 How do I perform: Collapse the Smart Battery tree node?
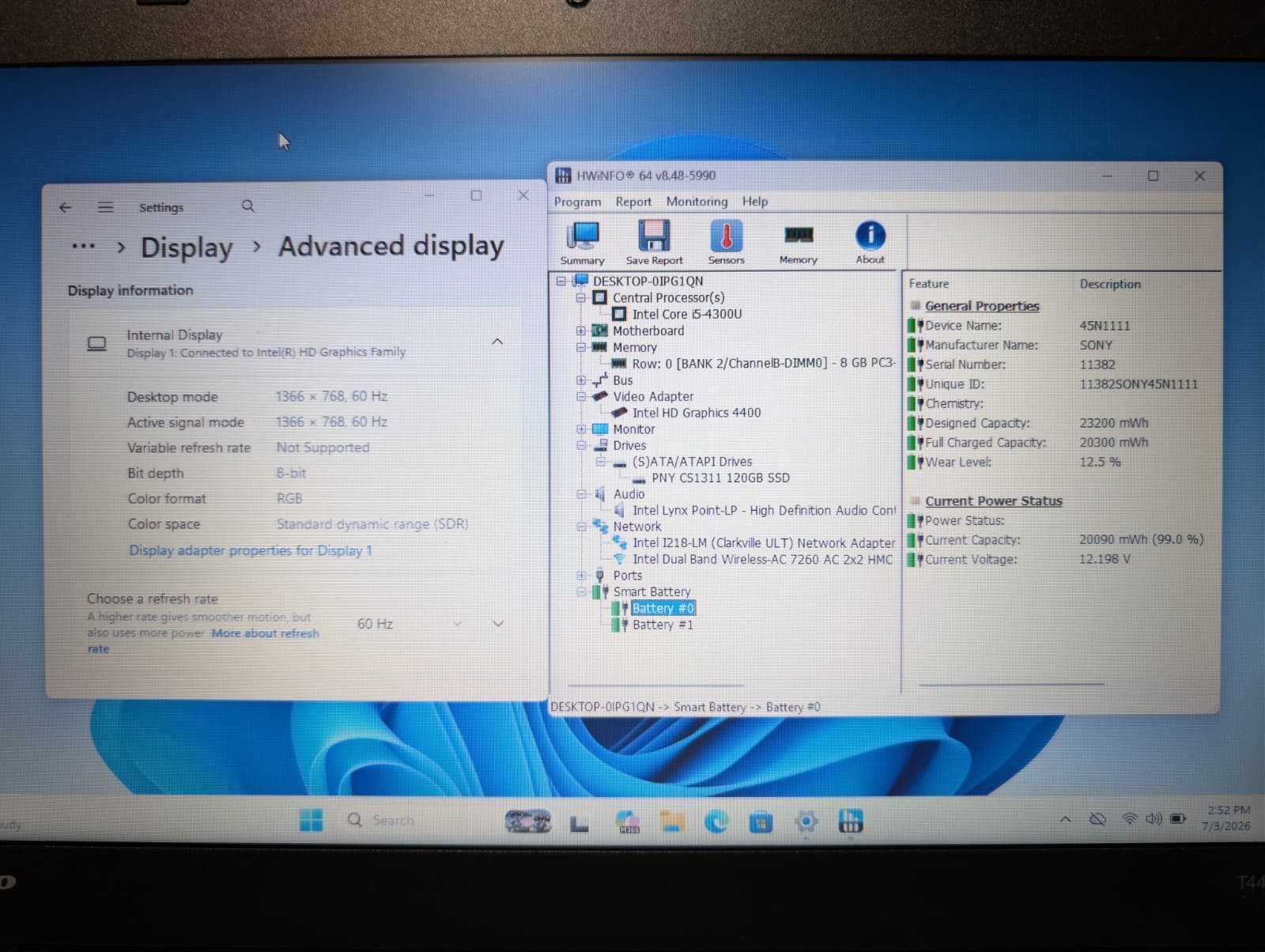[581, 591]
